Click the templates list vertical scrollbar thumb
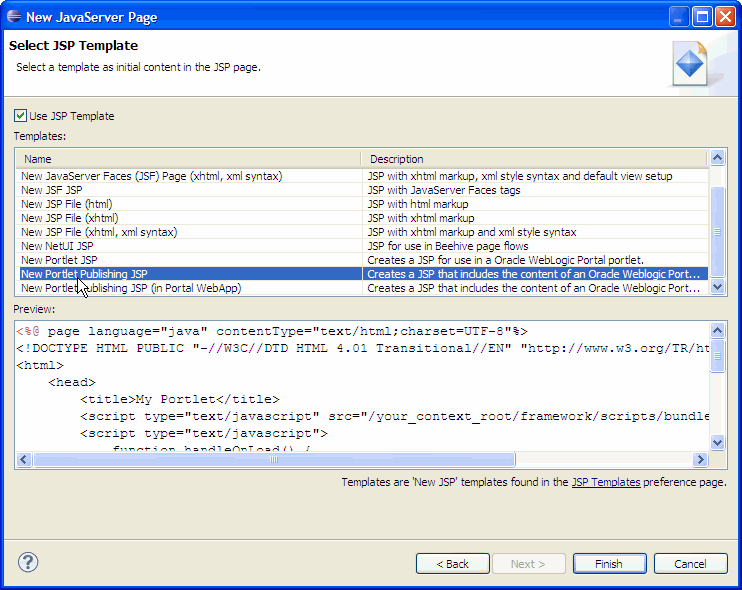742x590 pixels. click(x=717, y=231)
